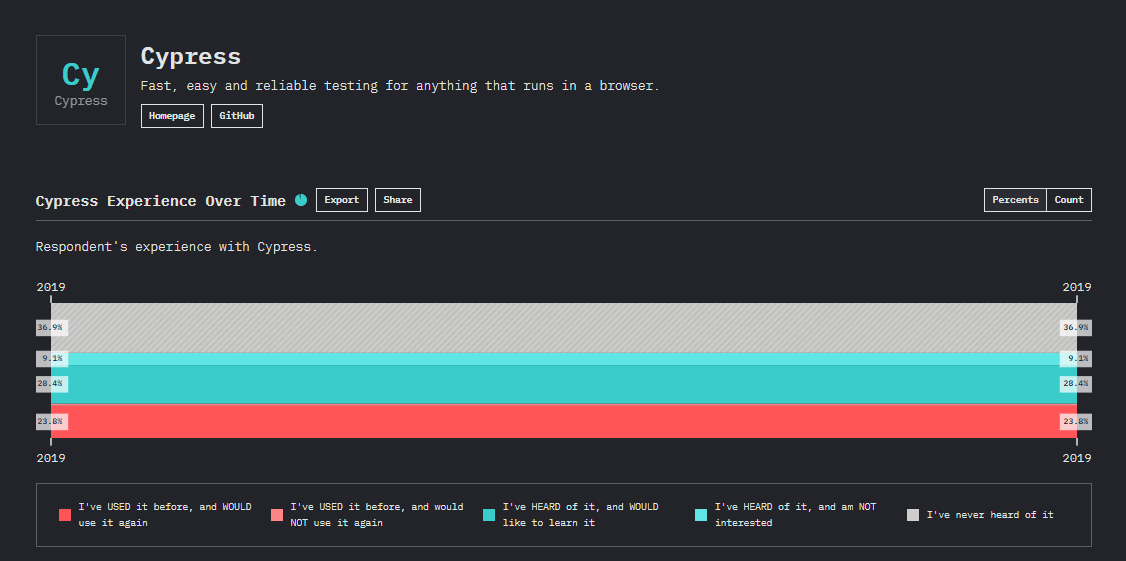Click the red 'WOULD use it again' legend swatch
1126x561 pixels.
(x=65, y=515)
